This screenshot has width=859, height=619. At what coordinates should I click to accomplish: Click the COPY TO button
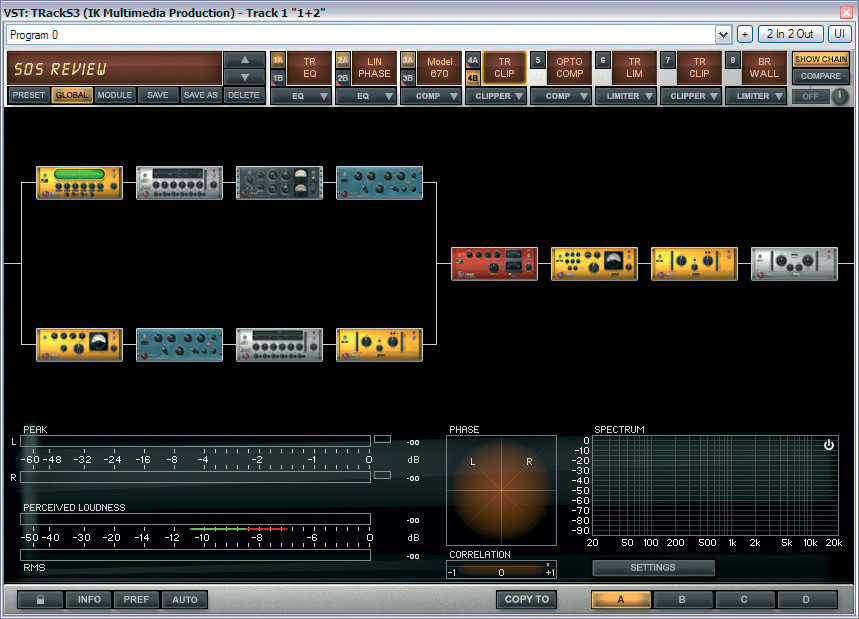tap(526, 599)
